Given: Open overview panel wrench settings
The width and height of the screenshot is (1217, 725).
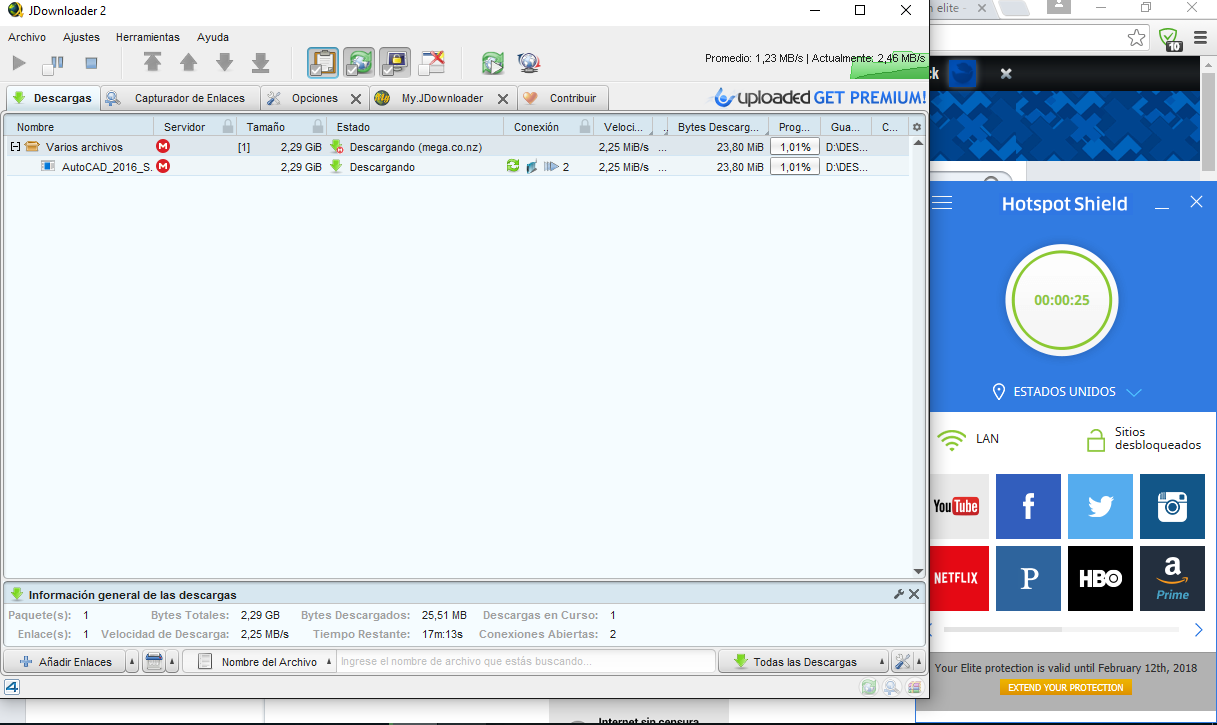Looking at the screenshot, I should tap(899, 594).
